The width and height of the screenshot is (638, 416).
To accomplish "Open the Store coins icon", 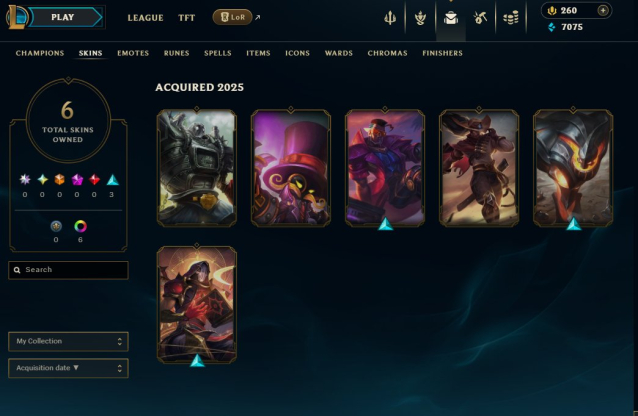I will coord(511,18).
